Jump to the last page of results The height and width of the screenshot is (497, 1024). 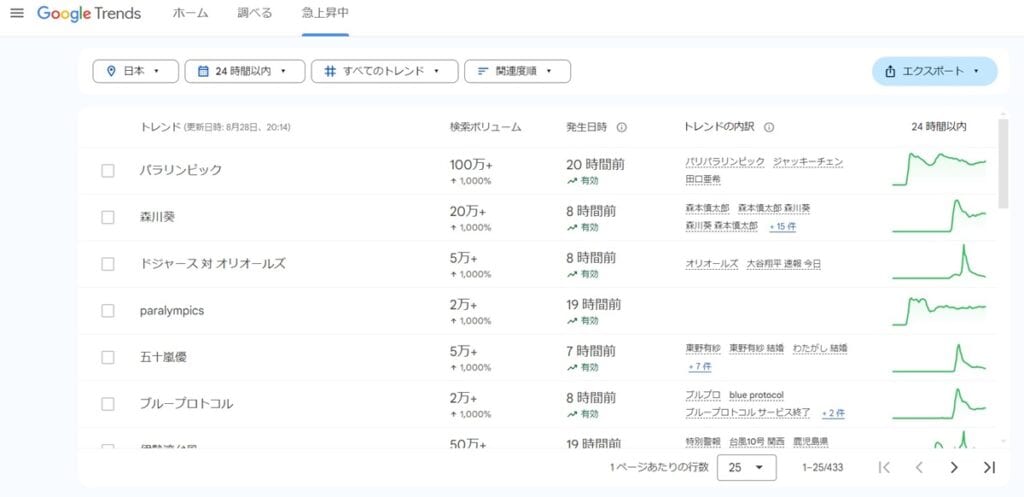(x=989, y=467)
